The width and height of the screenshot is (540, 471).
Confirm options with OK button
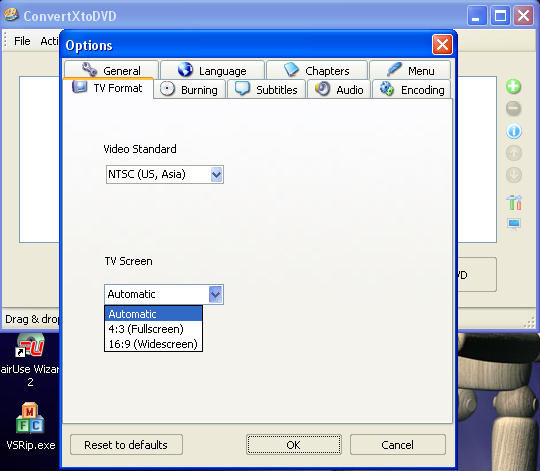pos(294,444)
